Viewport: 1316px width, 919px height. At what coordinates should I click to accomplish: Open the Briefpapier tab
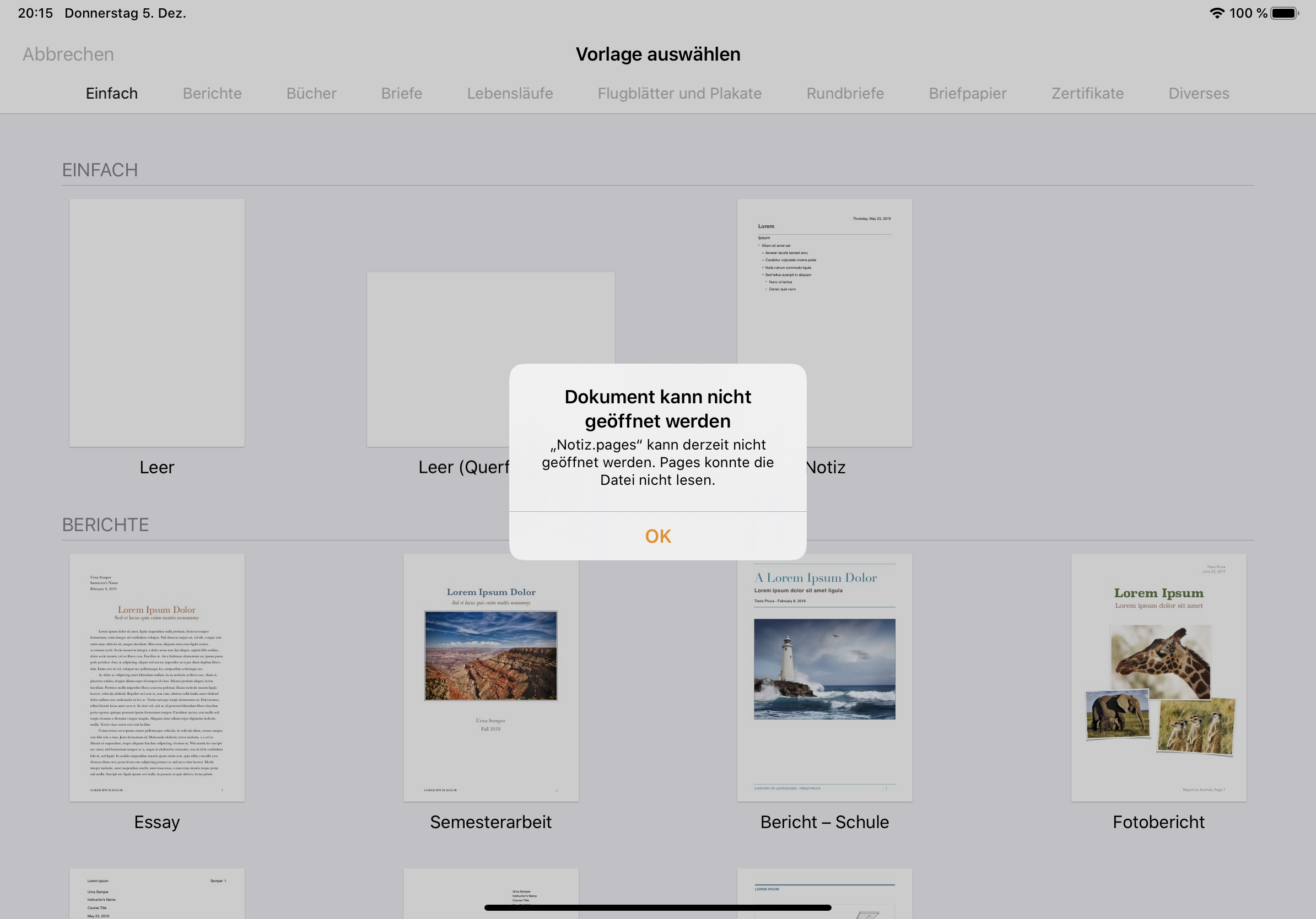click(x=968, y=94)
